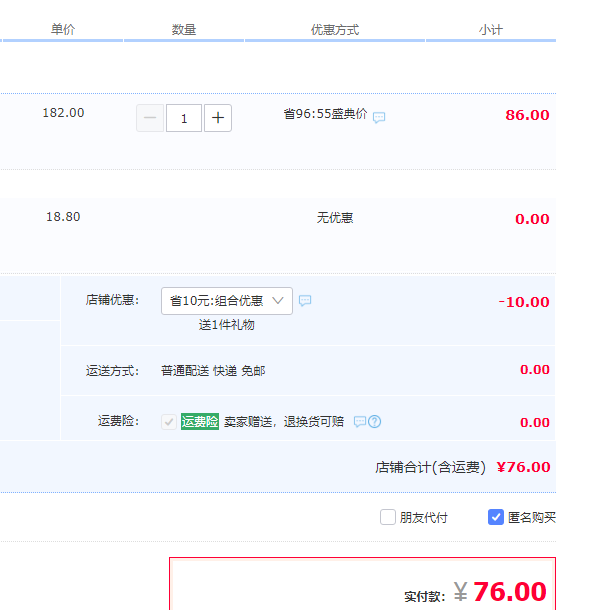Click the 小计 column header
Image resolution: width=611 pixels, height=610 pixels.
(491, 30)
